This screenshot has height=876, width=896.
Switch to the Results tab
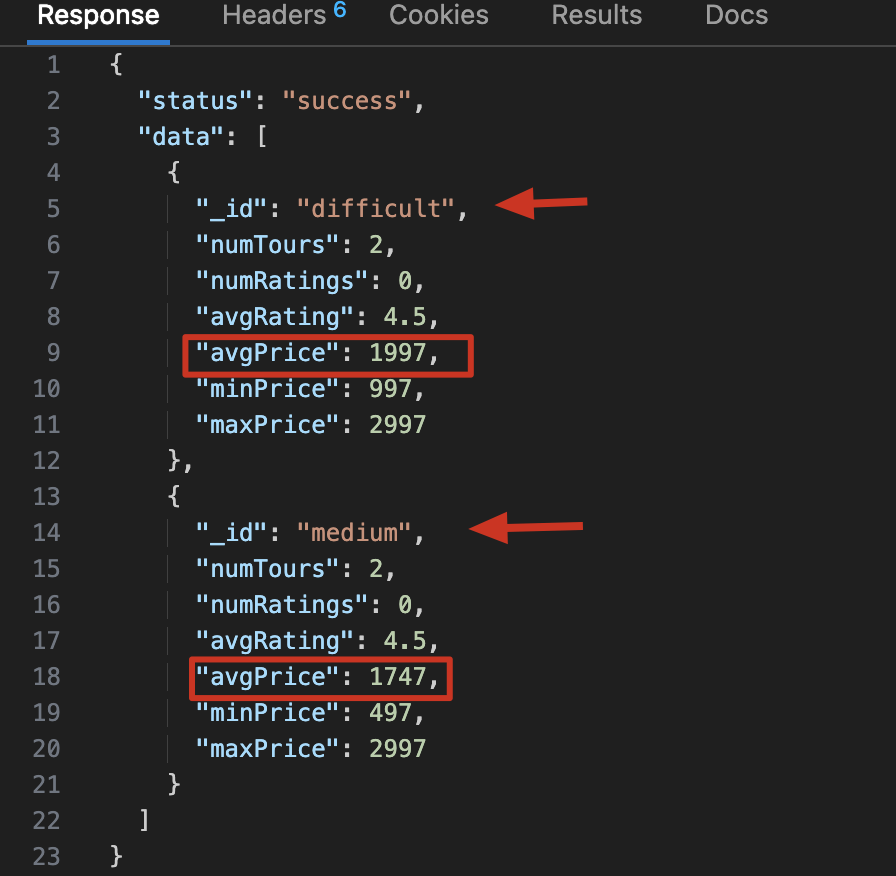pos(598,16)
